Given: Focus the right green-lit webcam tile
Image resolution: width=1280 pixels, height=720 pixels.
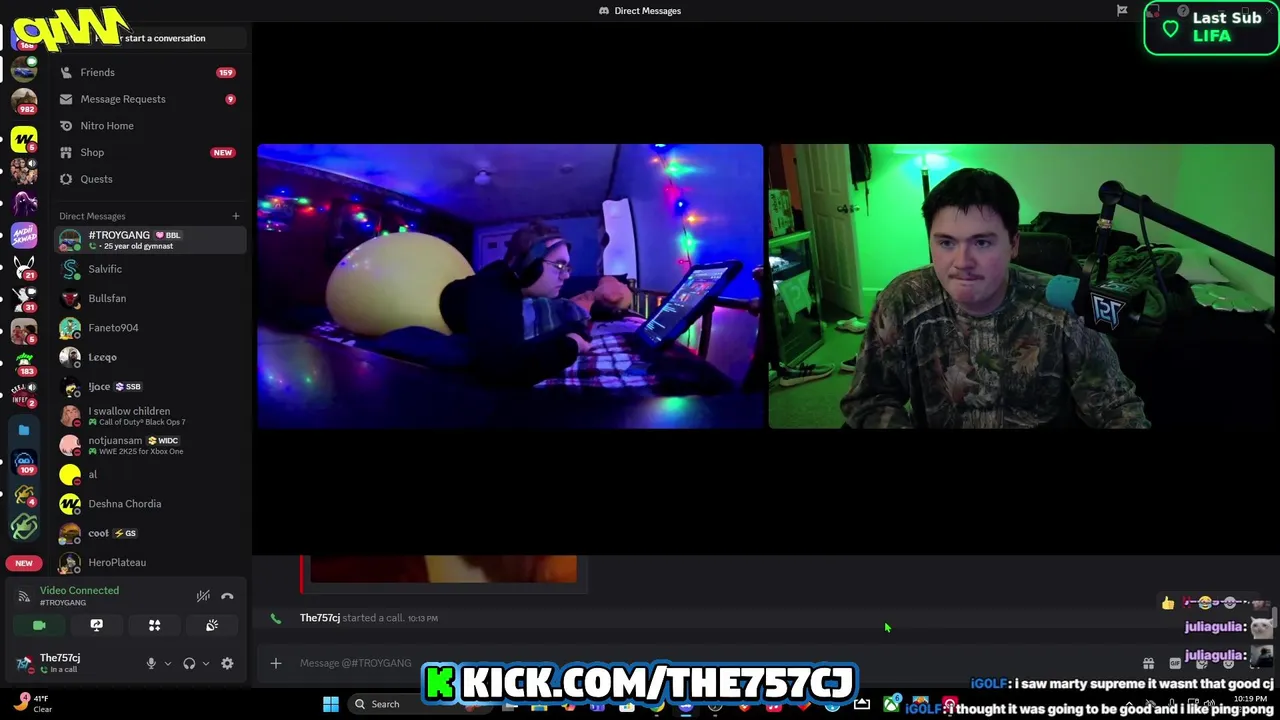Looking at the screenshot, I should coord(1021,286).
